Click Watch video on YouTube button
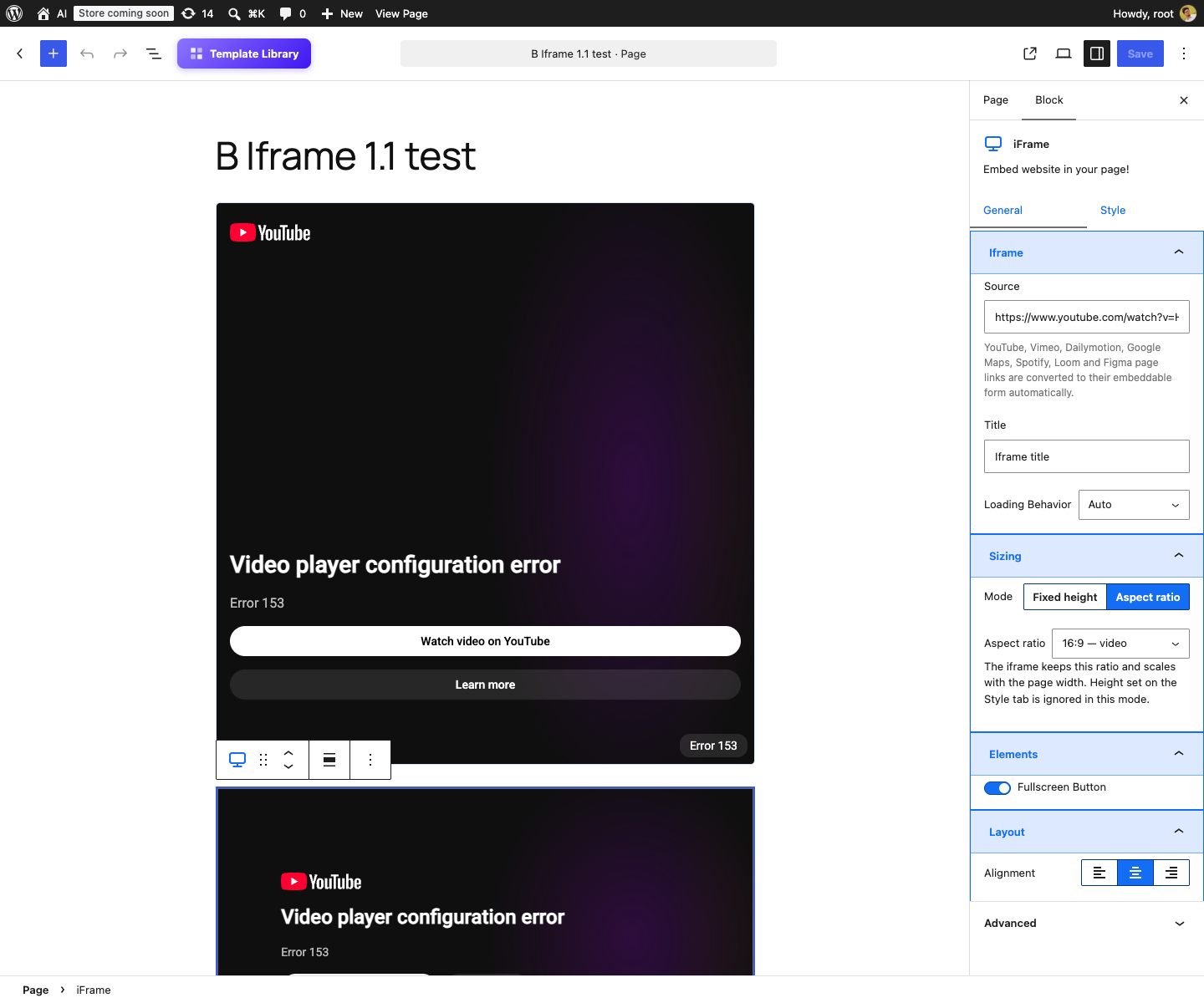 click(x=485, y=641)
